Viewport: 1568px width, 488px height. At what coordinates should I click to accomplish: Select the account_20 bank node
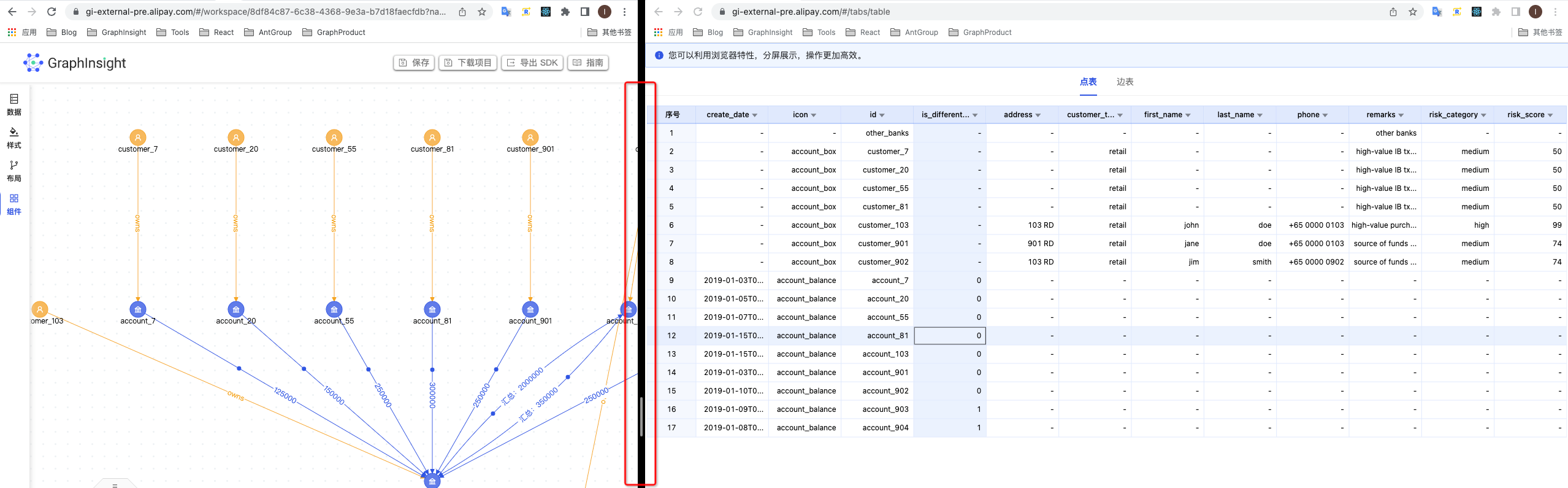click(x=236, y=309)
